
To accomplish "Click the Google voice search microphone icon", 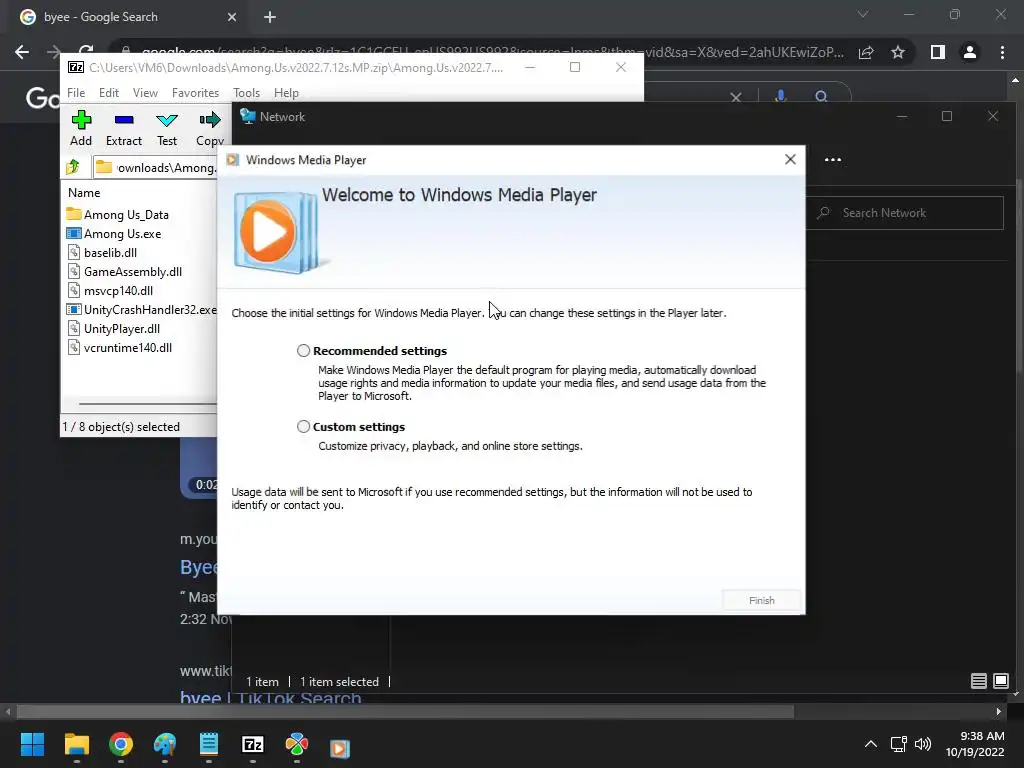I will coord(780,97).
